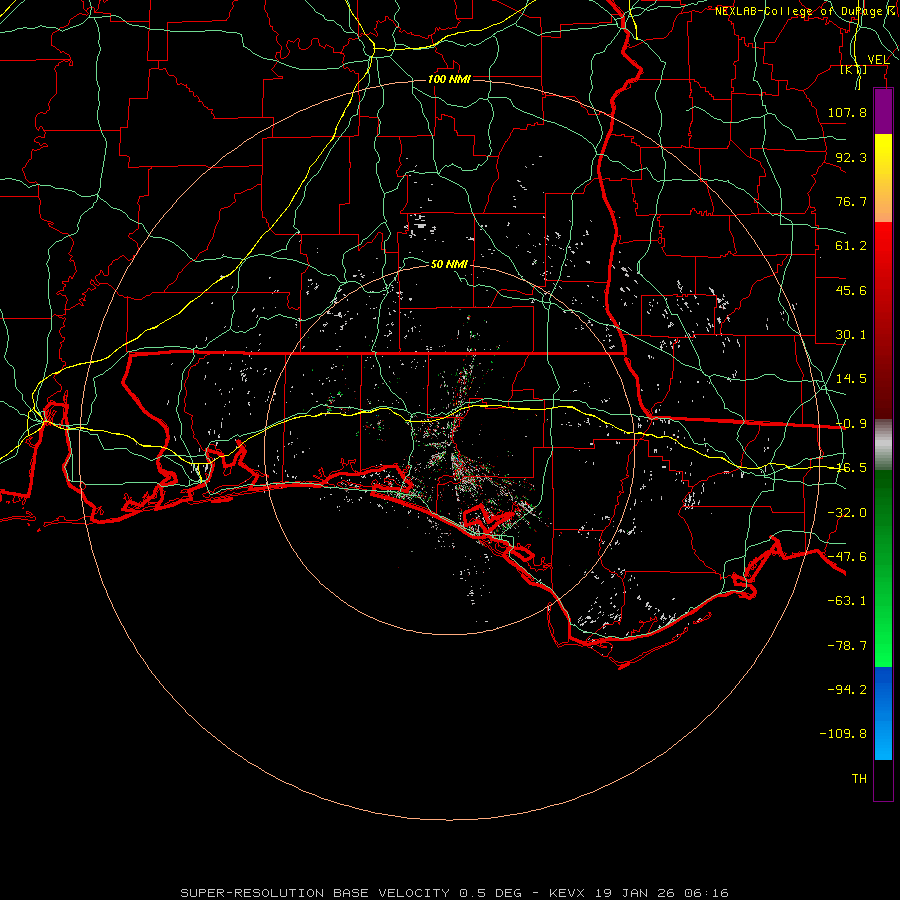Viewport: 900px width, 900px height.
Task: Select the 107.8 legend value
Action: coord(847,112)
